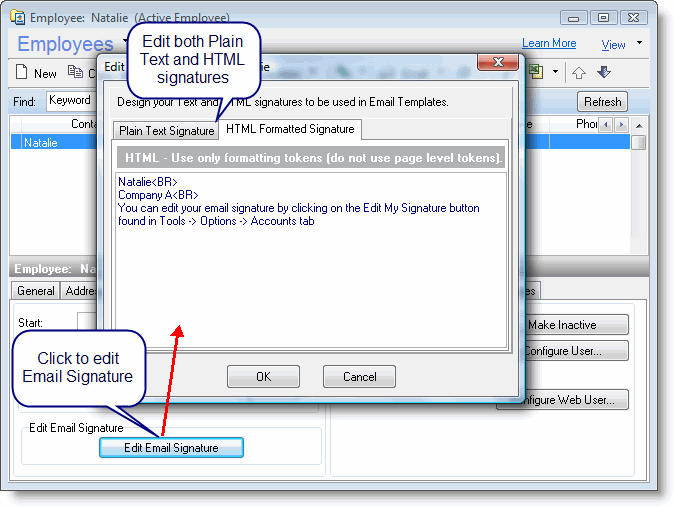This screenshot has height=507, width=674.
Task: Follow the Learn More link
Action: click(549, 44)
